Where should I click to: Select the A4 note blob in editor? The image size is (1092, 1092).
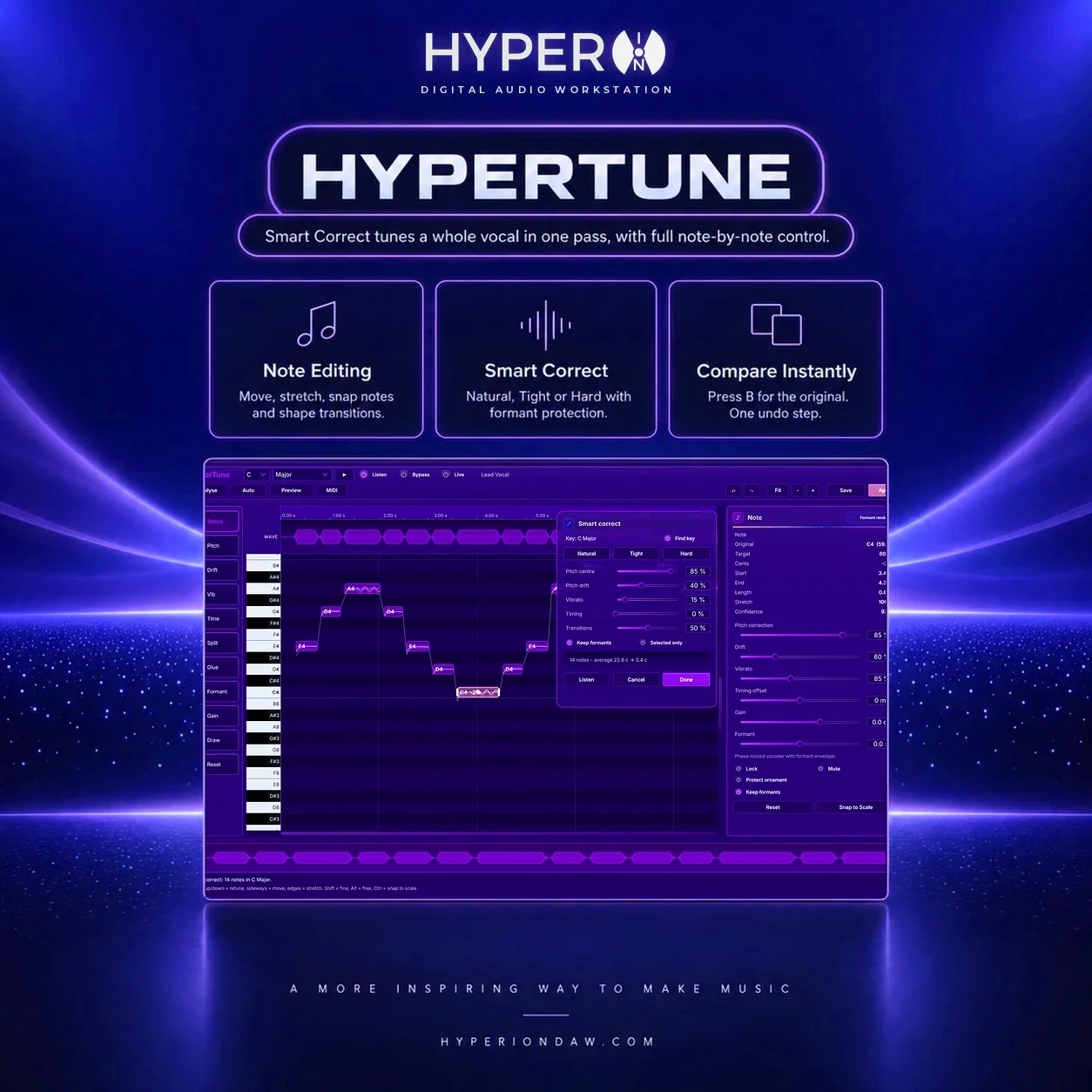click(362, 590)
